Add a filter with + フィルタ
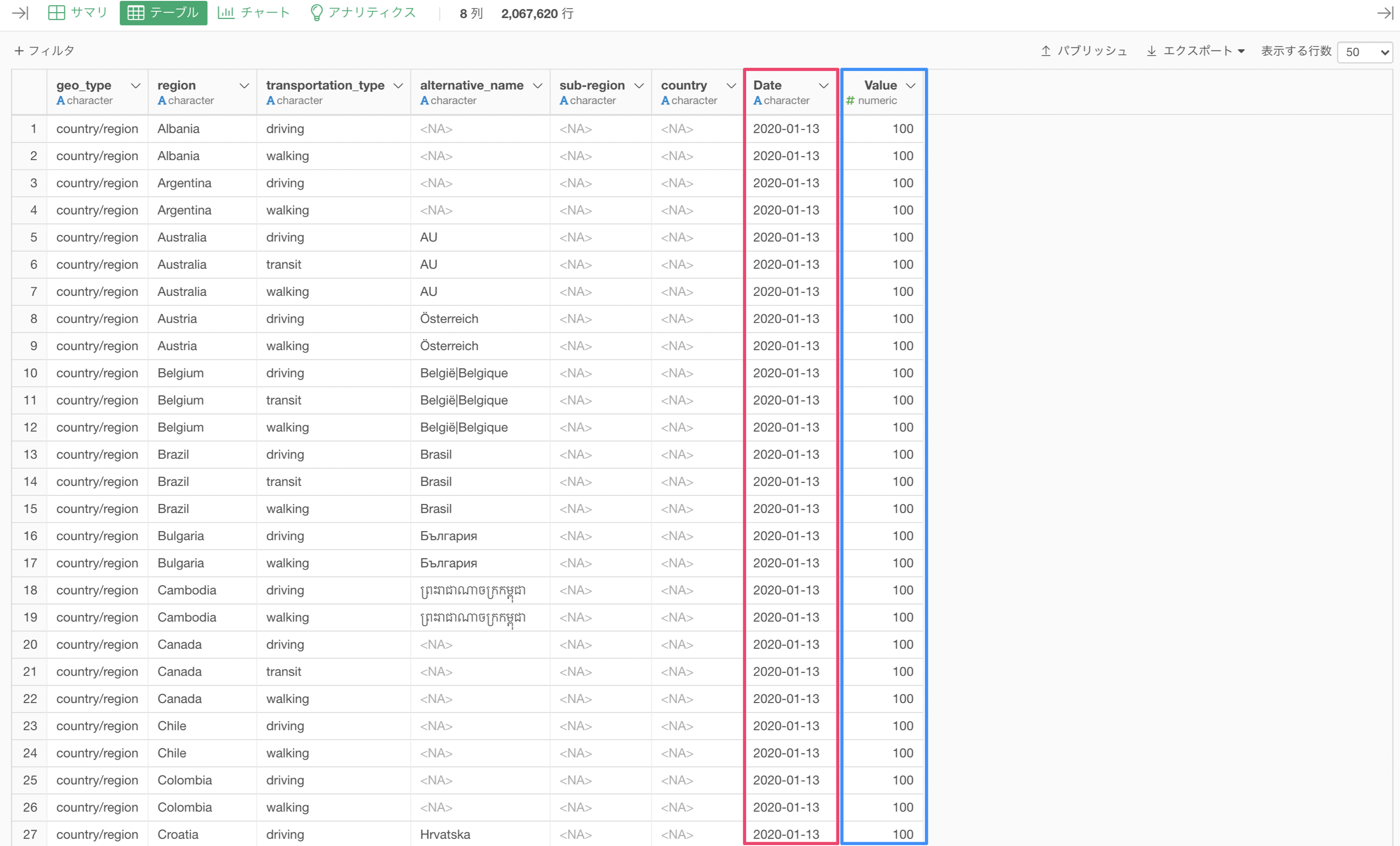Image resolution: width=1400 pixels, height=846 pixels. click(44, 50)
